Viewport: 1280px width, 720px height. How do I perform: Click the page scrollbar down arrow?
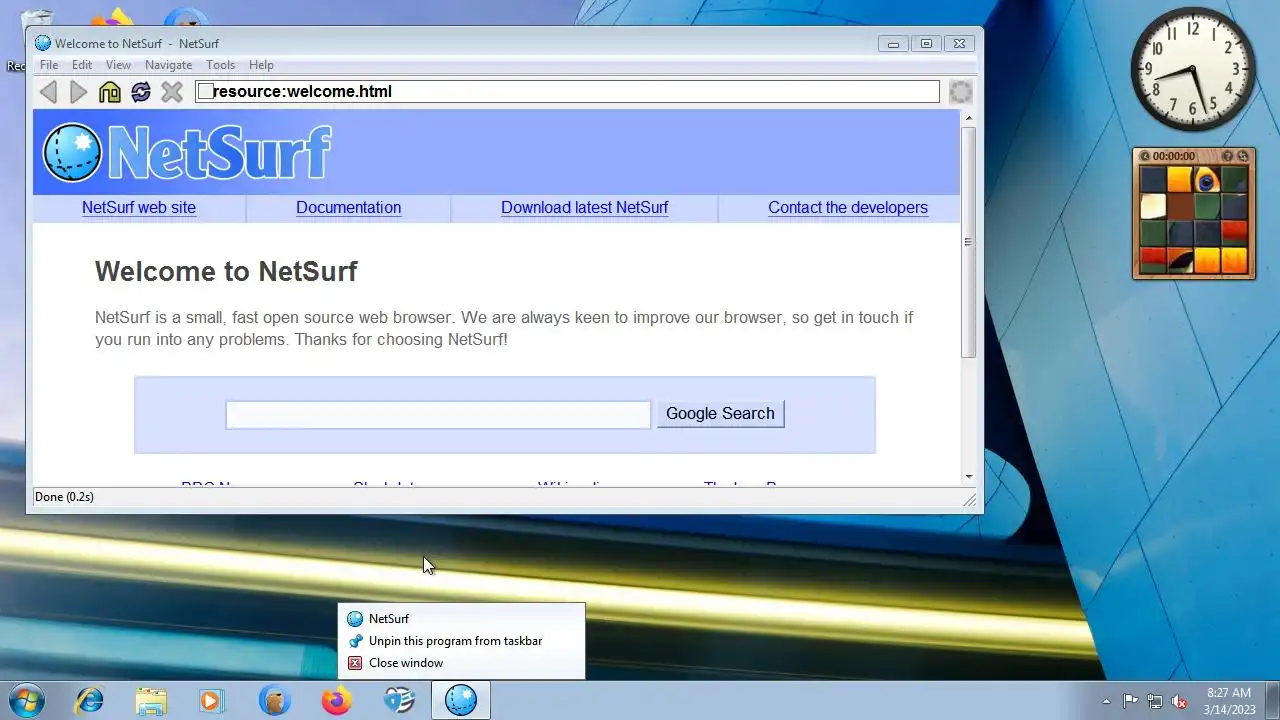point(968,478)
